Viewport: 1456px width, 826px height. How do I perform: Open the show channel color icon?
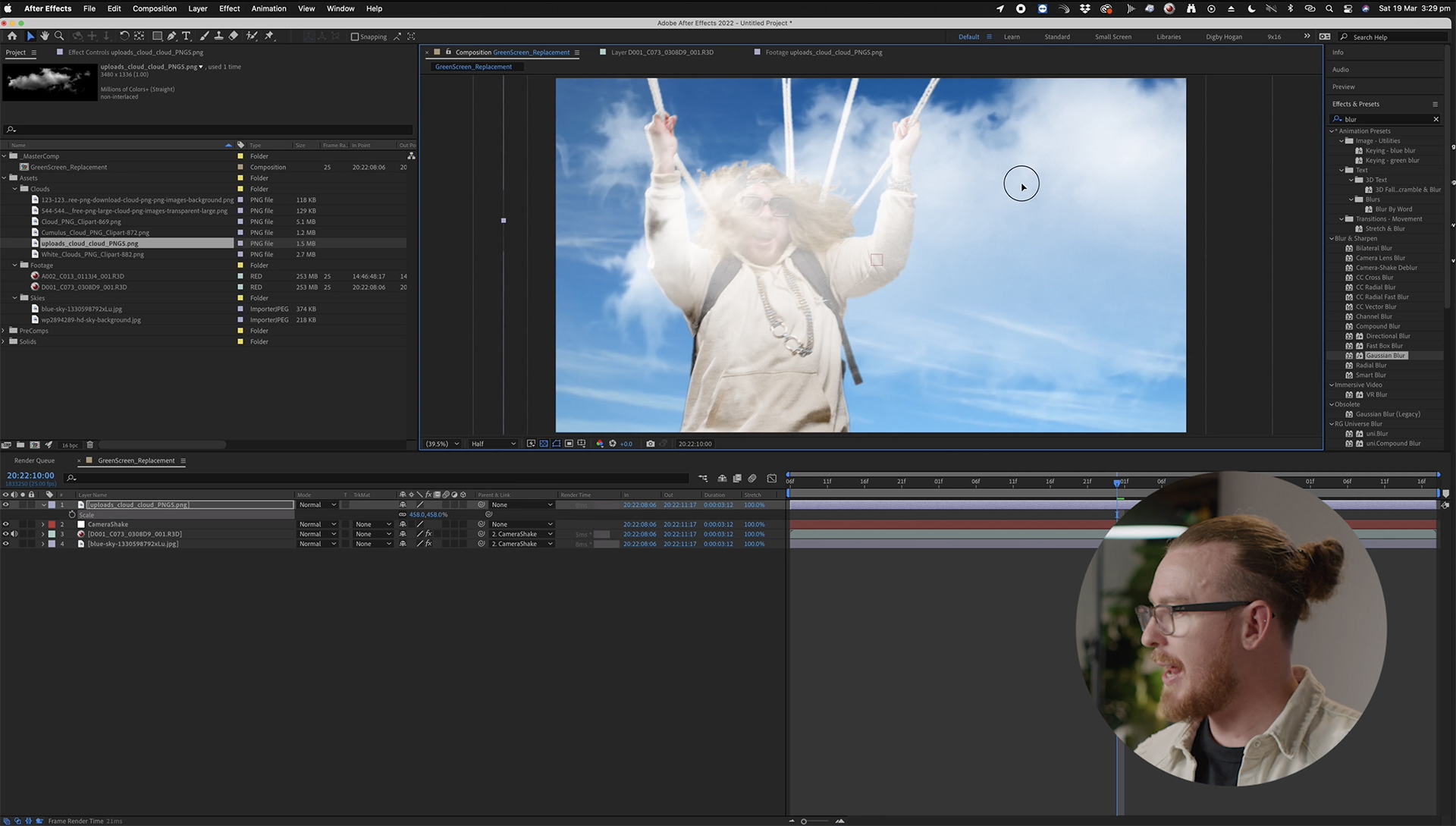tap(600, 444)
